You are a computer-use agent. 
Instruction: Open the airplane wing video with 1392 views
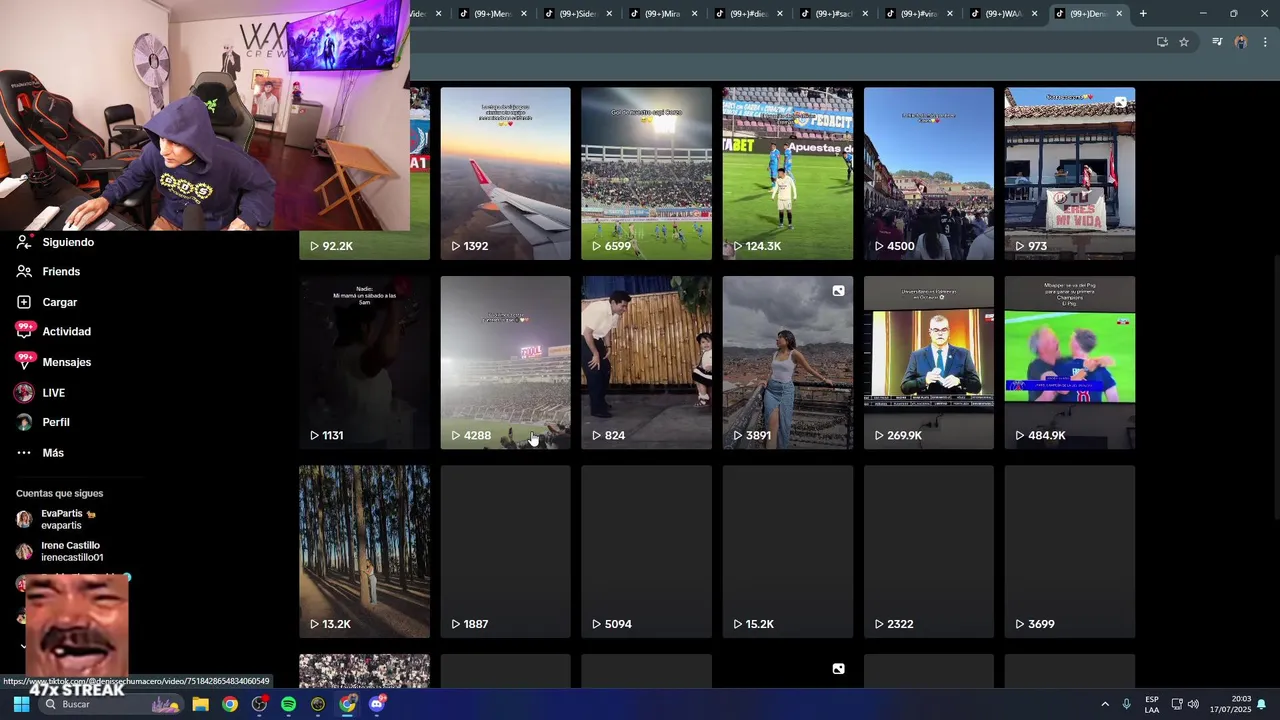(505, 173)
